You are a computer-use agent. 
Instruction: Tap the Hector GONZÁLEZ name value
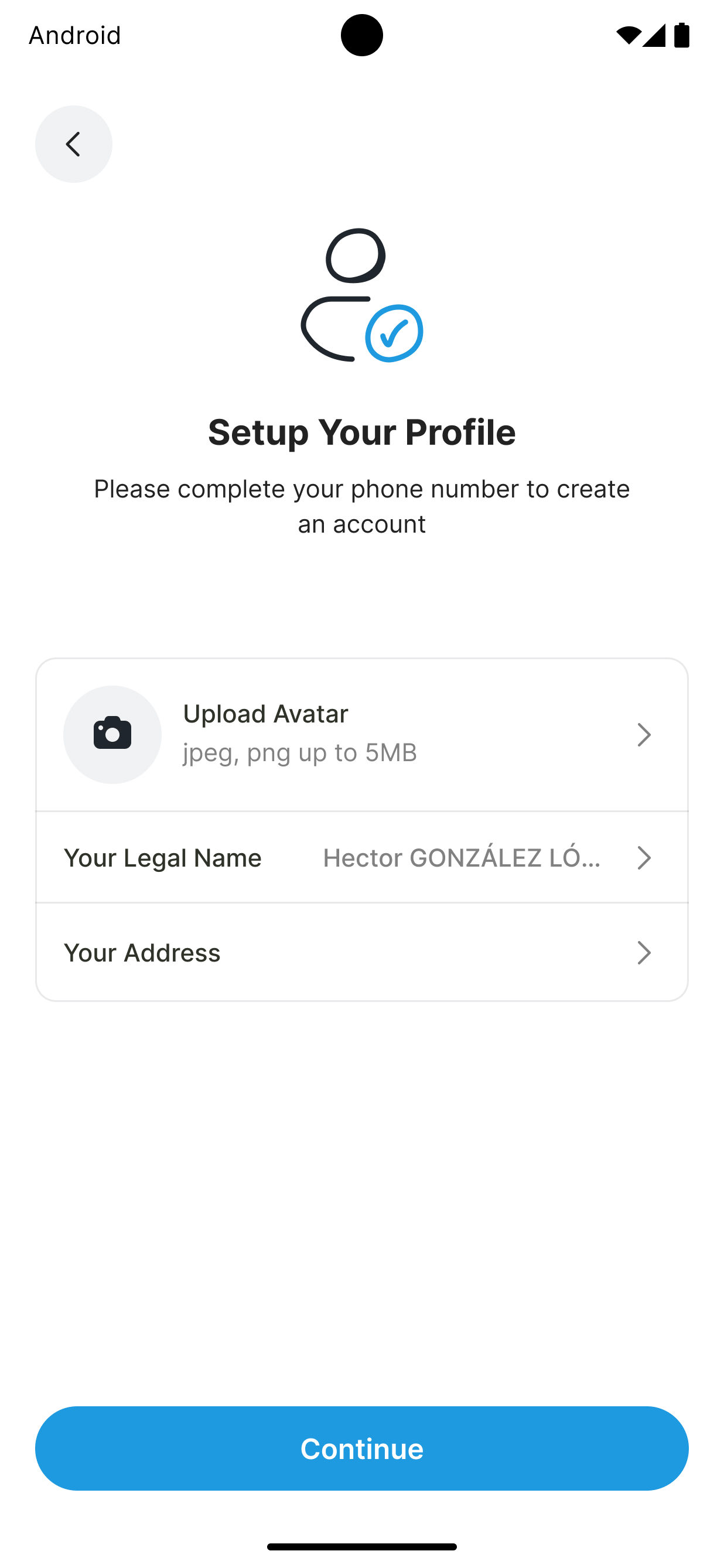click(x=461, y=858)
